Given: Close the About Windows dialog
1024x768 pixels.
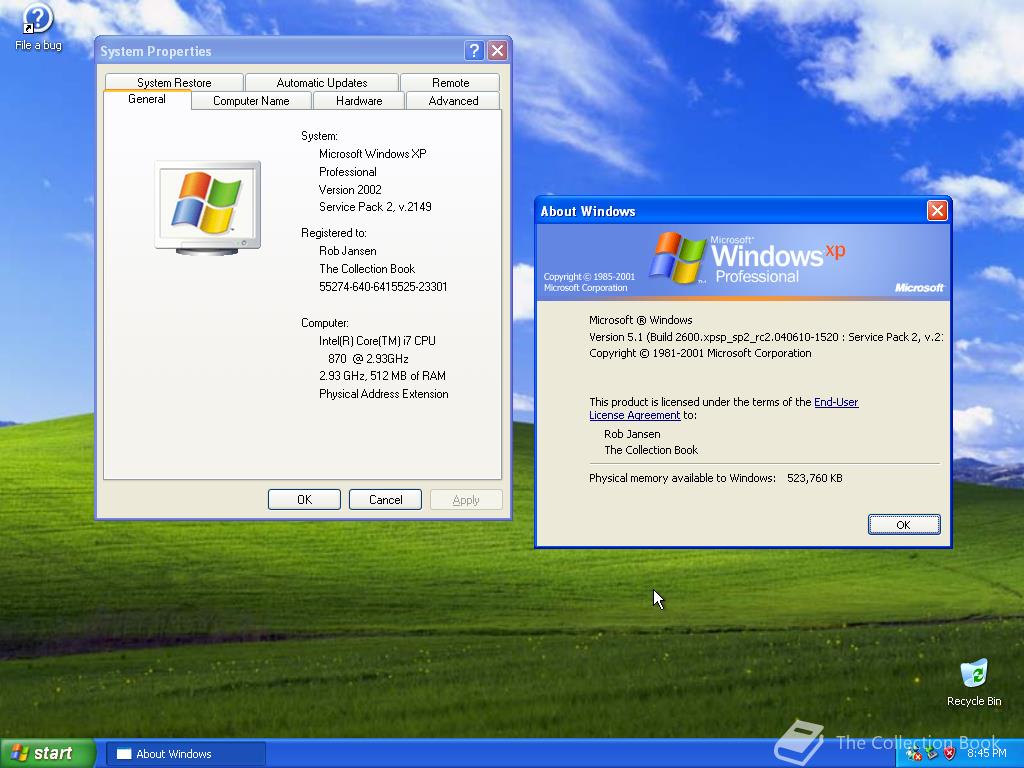Looking at the screenshot, I should [x=937, y=210].
